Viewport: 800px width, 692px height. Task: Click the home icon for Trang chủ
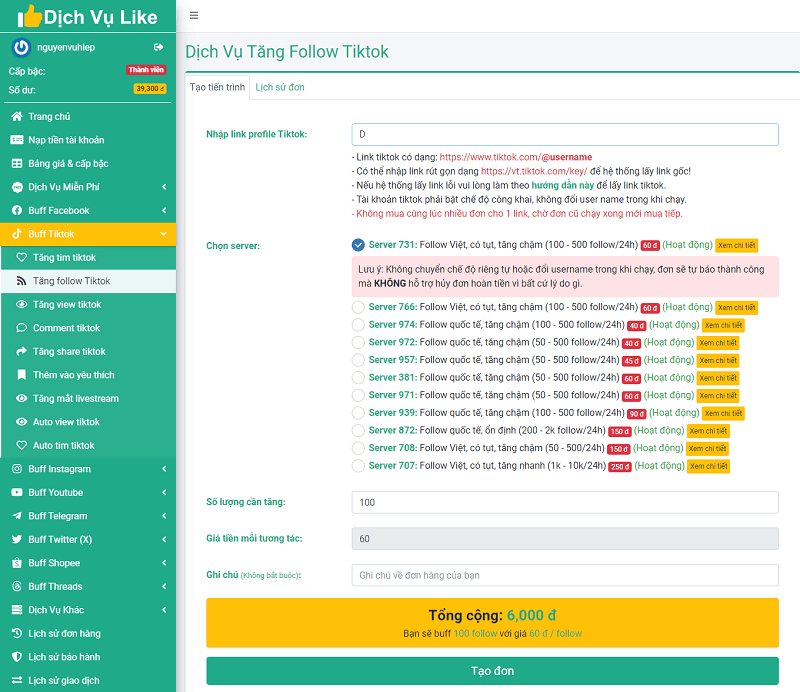(x=17, y=116)
